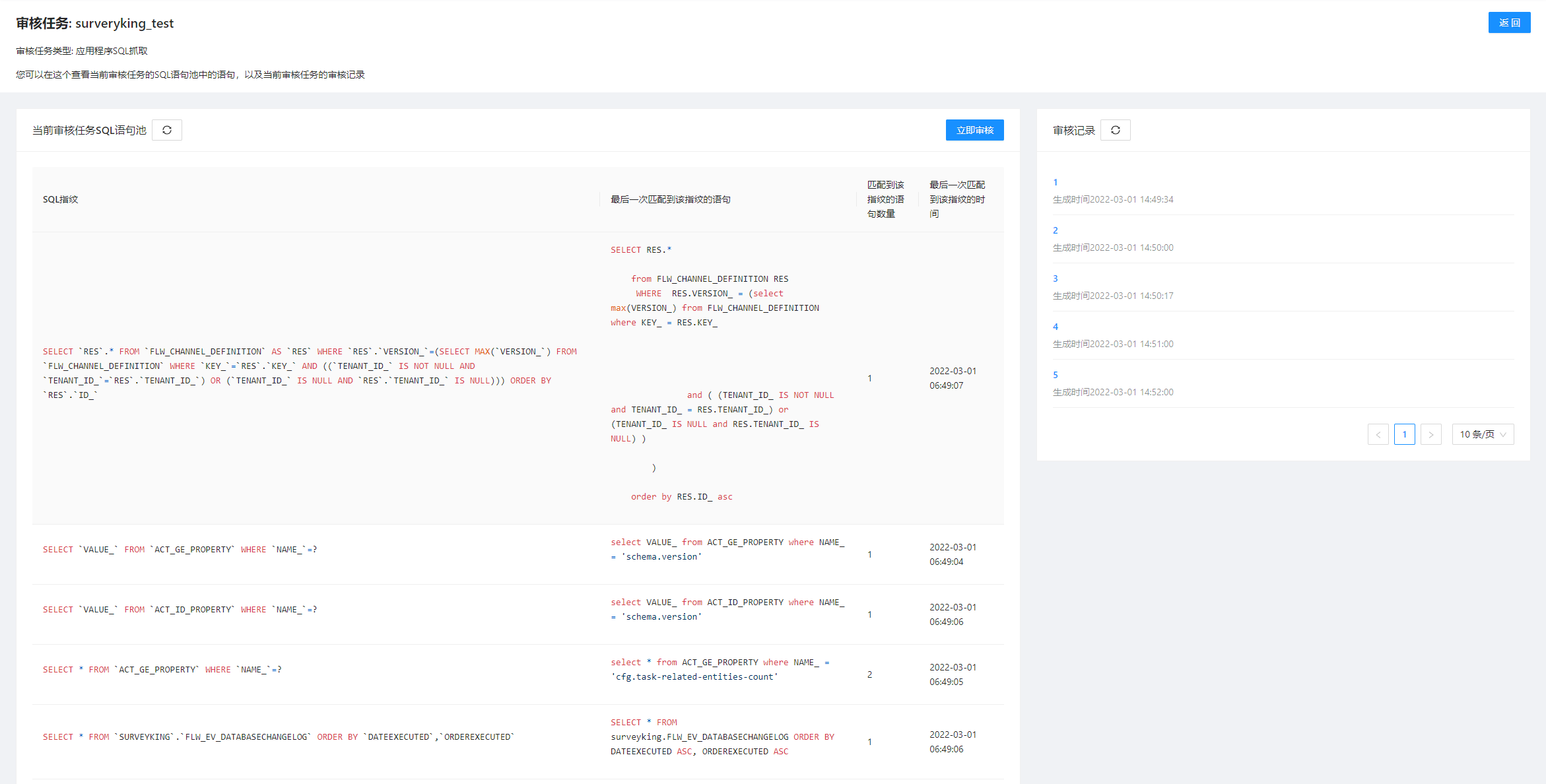Click the 立即审核 button
The image size is (1546, 784).
(x=974, y=130)
